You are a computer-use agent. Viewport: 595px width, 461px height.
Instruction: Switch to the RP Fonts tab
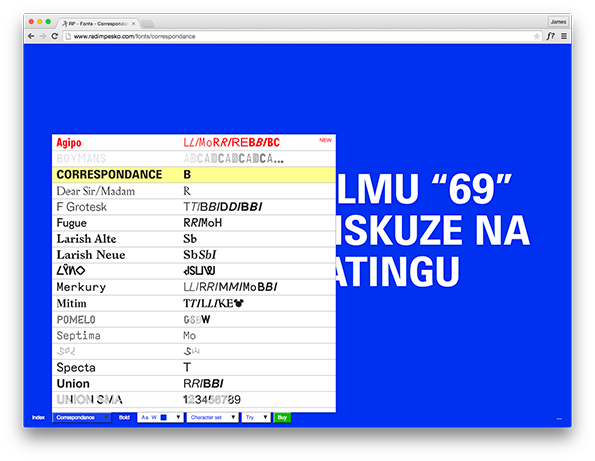click(x=97, y=24)
